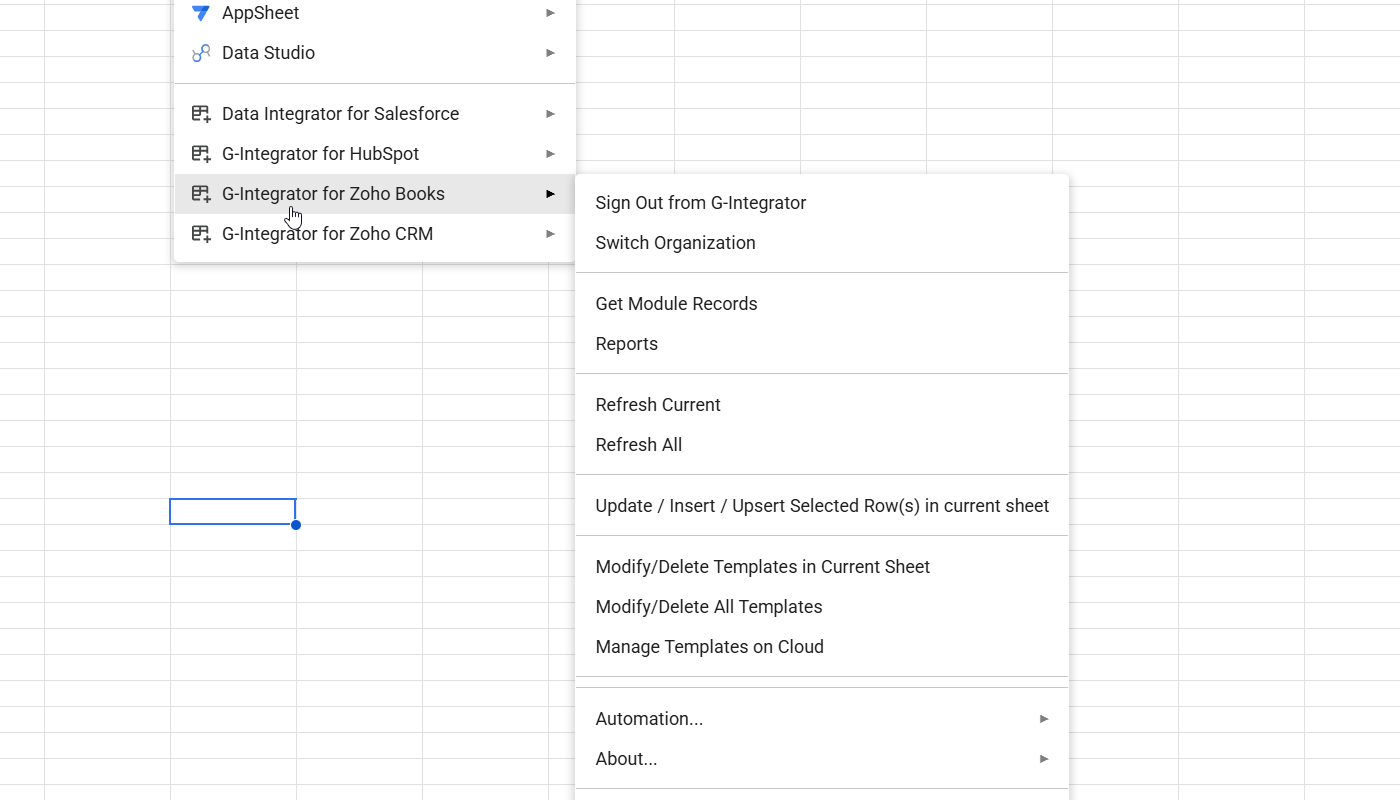Open the Automation... menu item
Image resolution: width=1400 pixels, height=800 pixels.
822,719
